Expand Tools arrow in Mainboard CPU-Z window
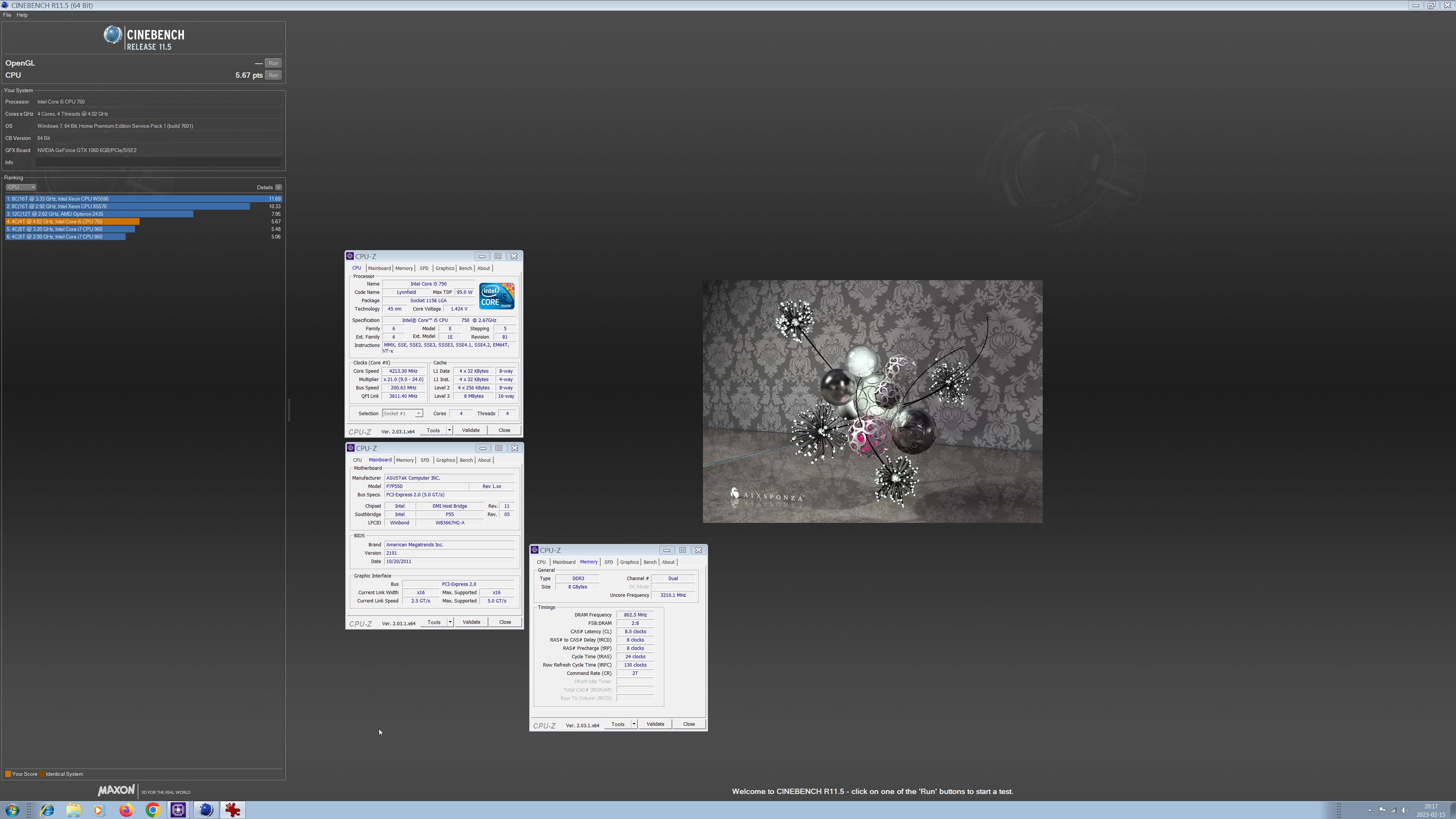 (450, 622)
